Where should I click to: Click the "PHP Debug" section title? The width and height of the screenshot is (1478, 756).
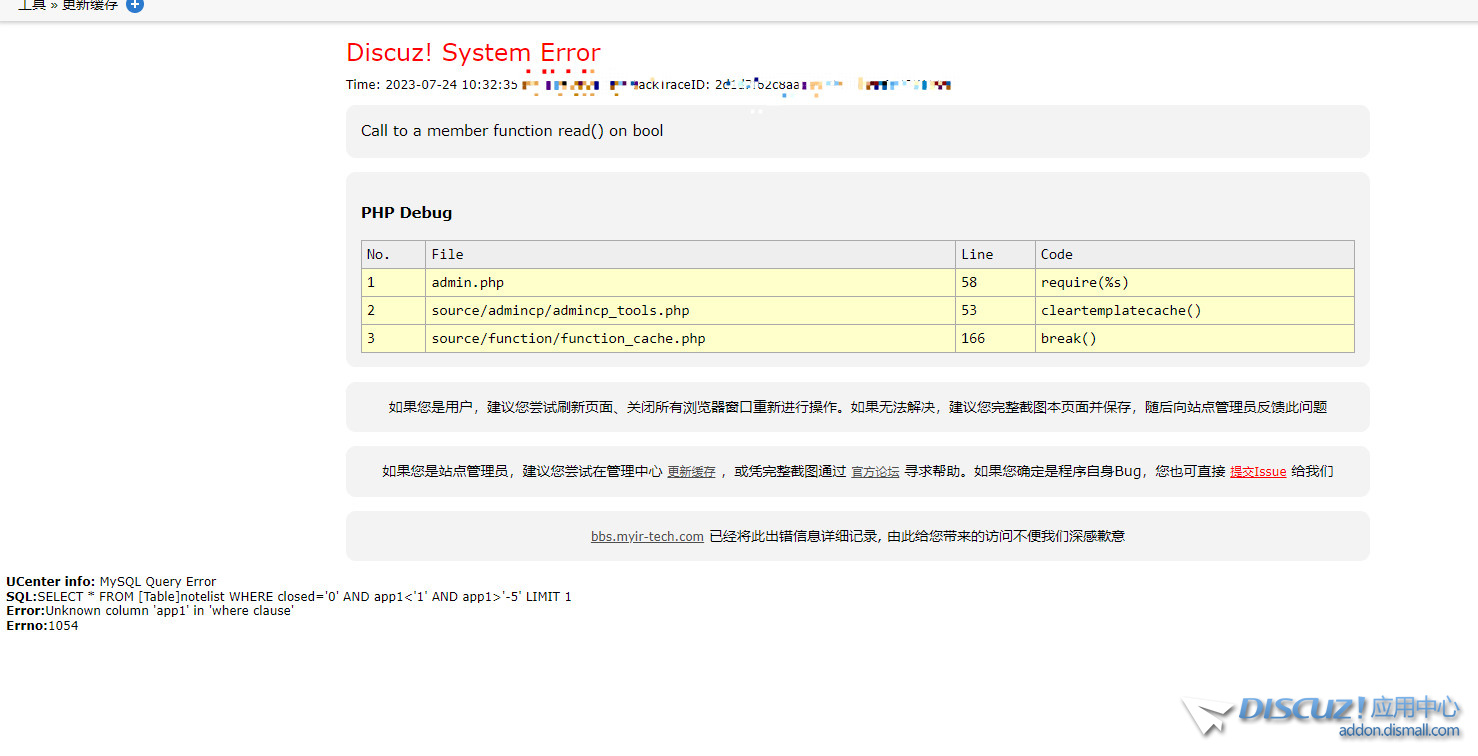click(x=406, y=212)
